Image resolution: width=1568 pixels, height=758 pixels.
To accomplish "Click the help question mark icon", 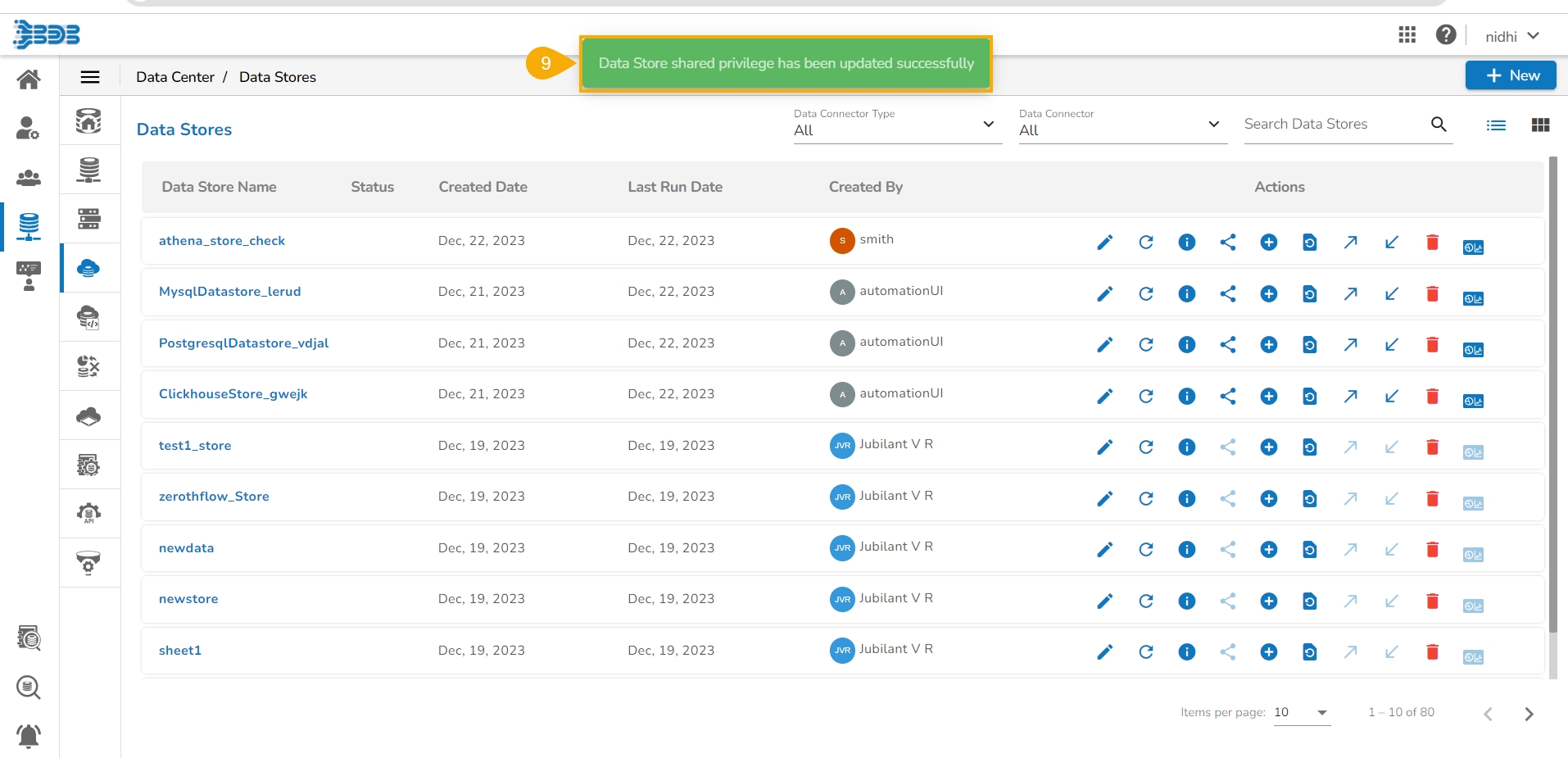I will click(1446, 35).
